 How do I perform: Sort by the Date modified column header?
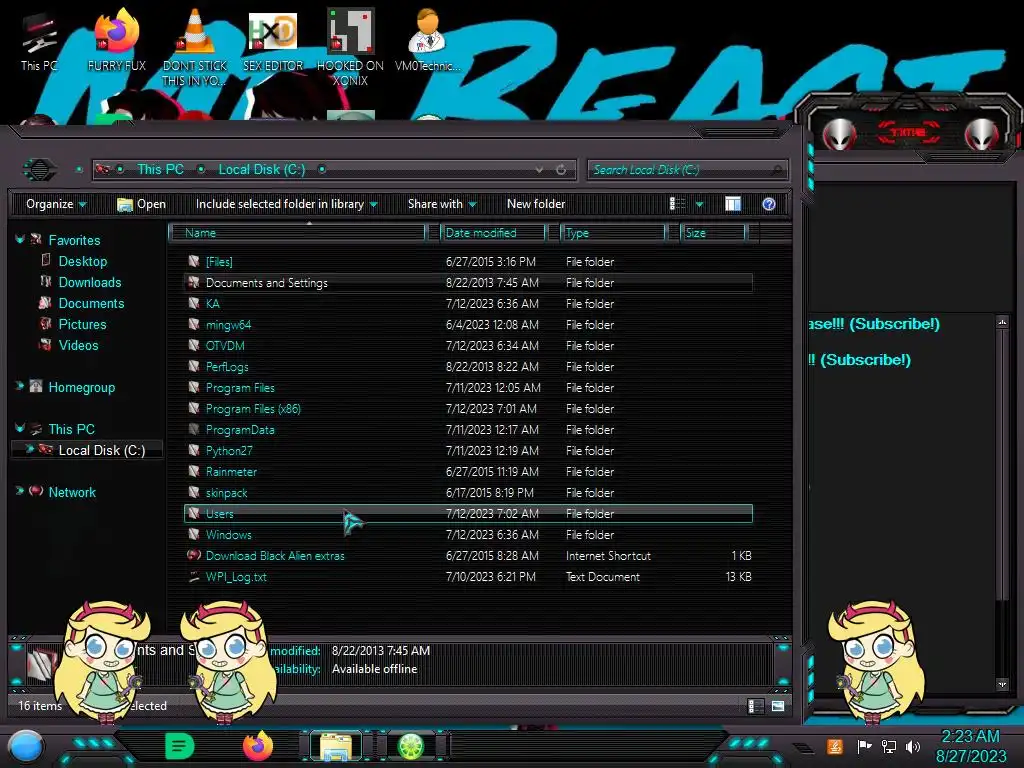493,233
